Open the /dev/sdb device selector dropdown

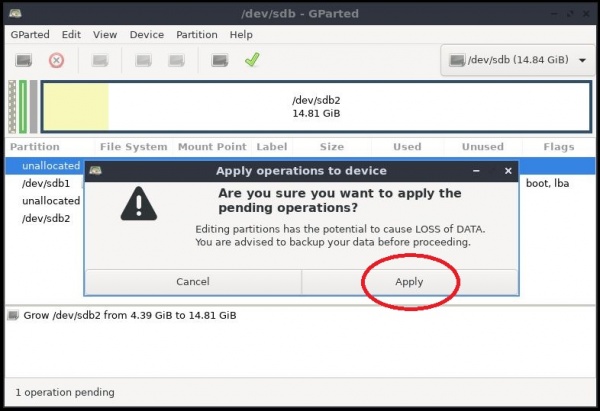[x=517, y=61]
